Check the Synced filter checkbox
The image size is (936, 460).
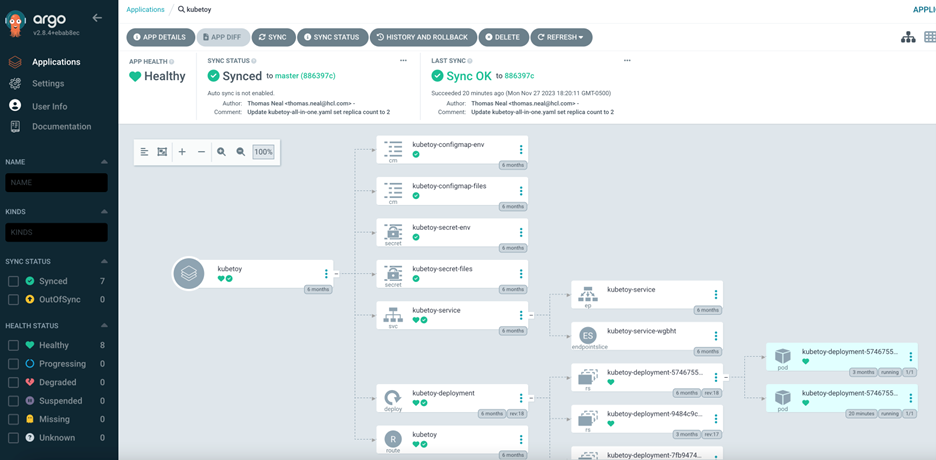(x=13, y=282)
